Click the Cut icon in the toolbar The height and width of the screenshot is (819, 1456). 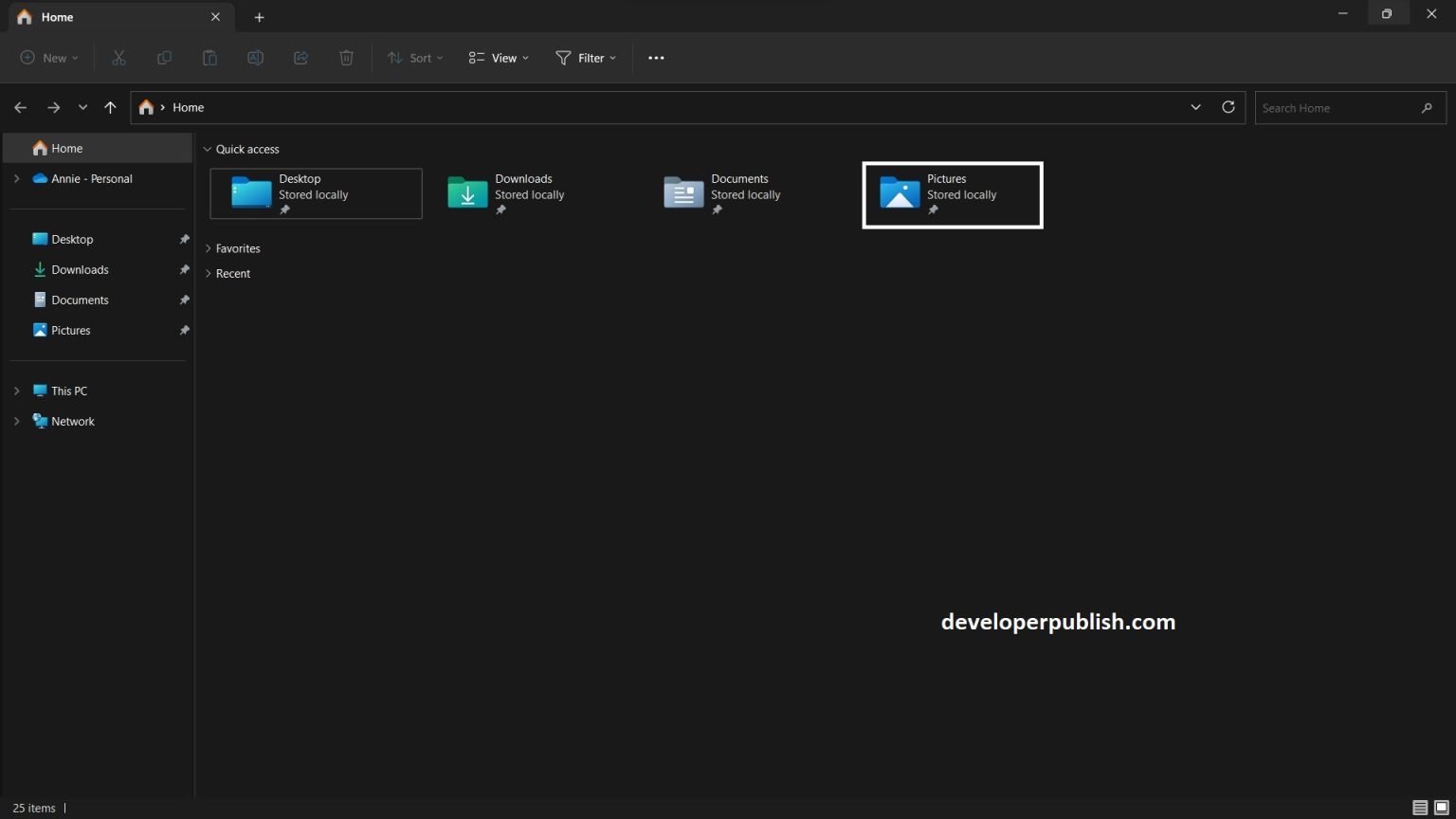click(118, 58)
